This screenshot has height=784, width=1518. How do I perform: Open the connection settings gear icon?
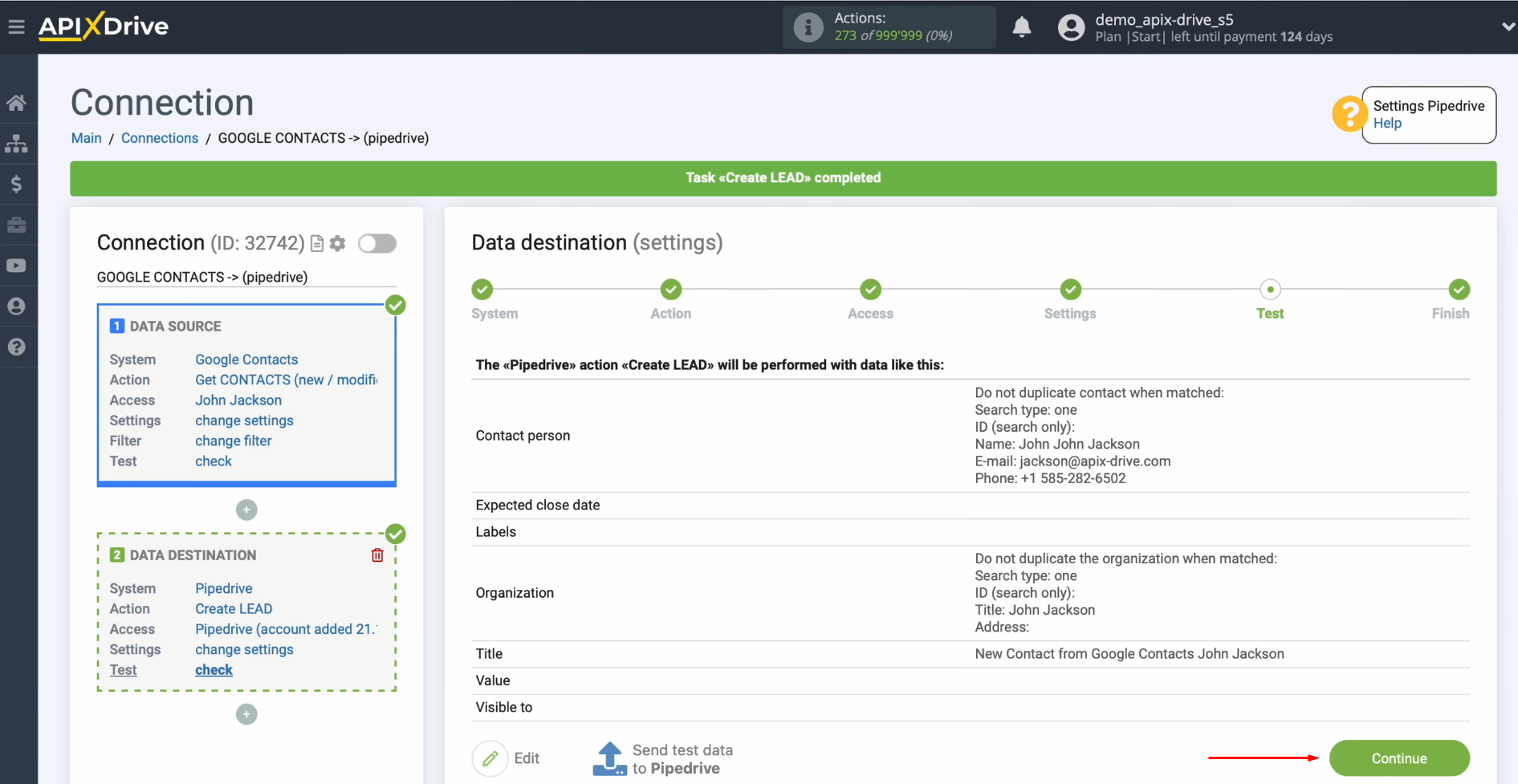click(x=337, y=243)
